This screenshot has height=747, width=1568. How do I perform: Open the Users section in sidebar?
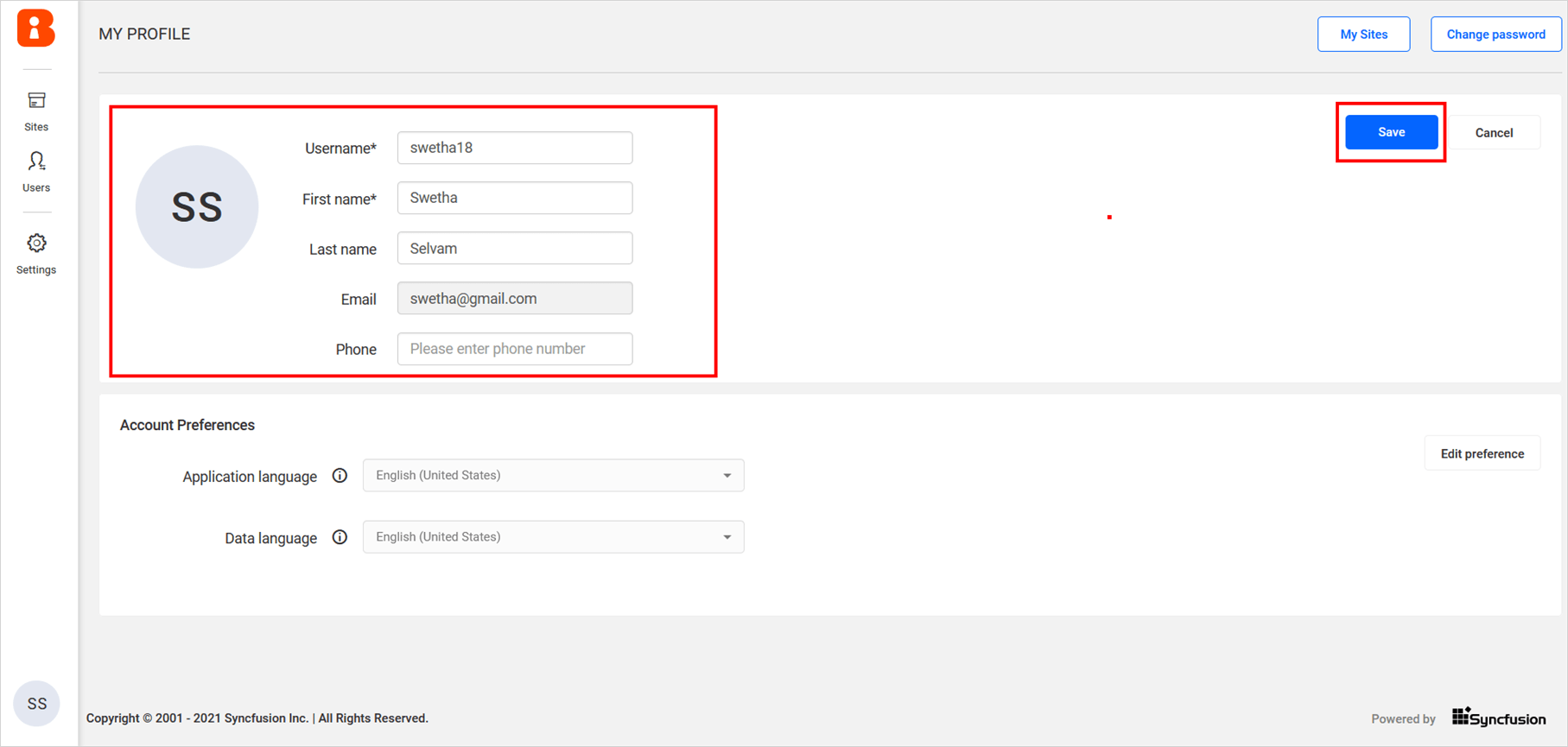pos(36,172)
